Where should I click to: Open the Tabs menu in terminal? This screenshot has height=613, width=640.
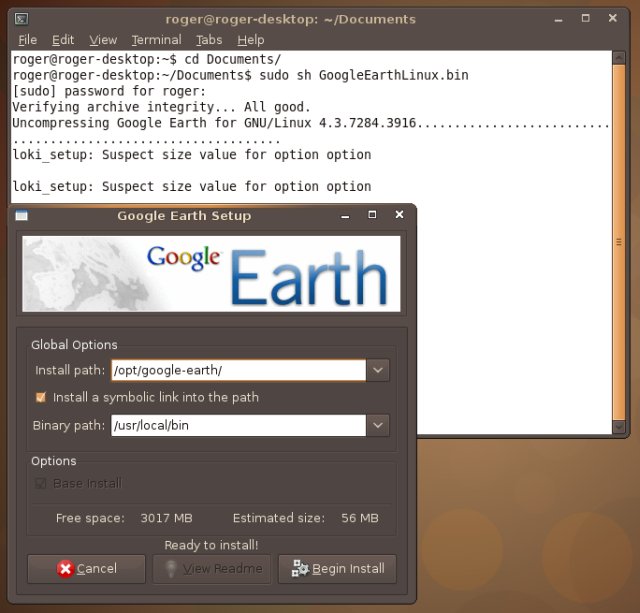(x=209, y=40)
